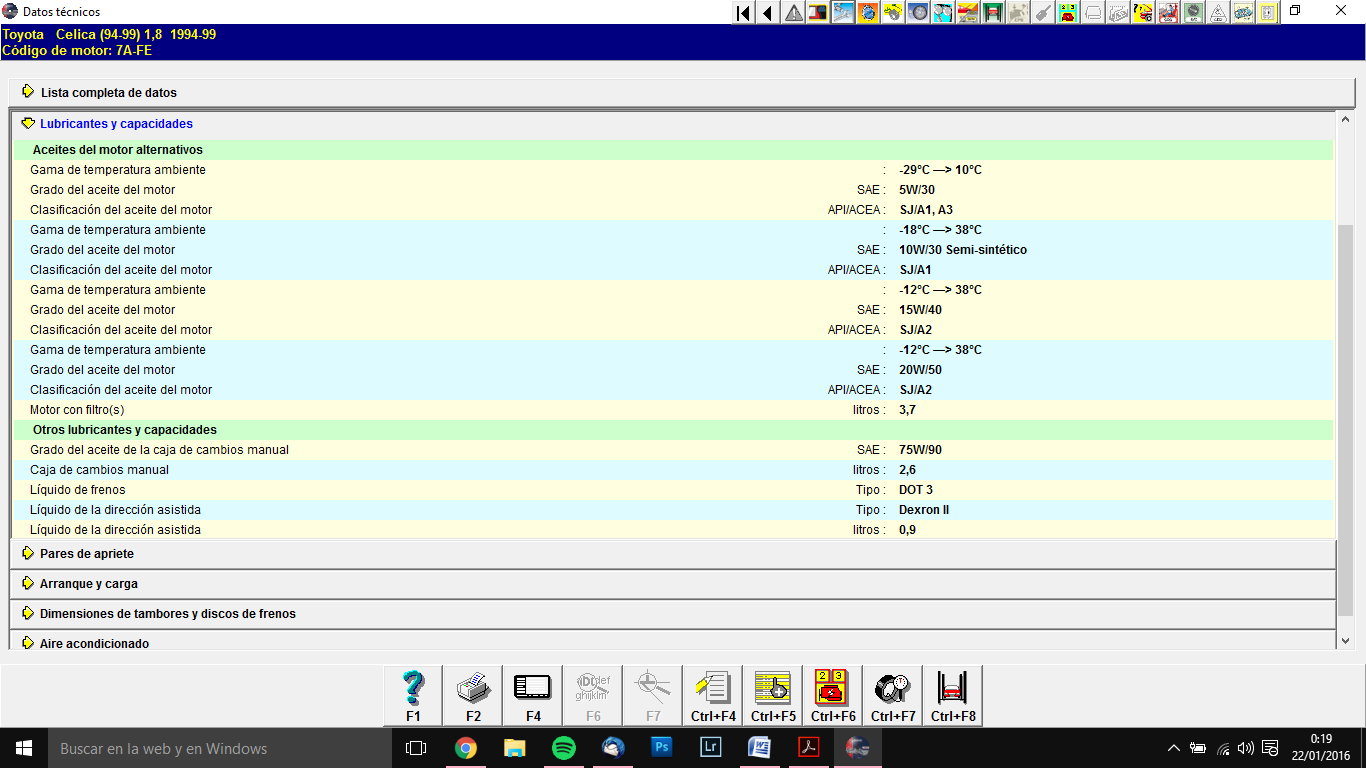Viewport: 1366px width, 768px height.
Task: Expand the Arranque y carga section
Action: [673, 584]
